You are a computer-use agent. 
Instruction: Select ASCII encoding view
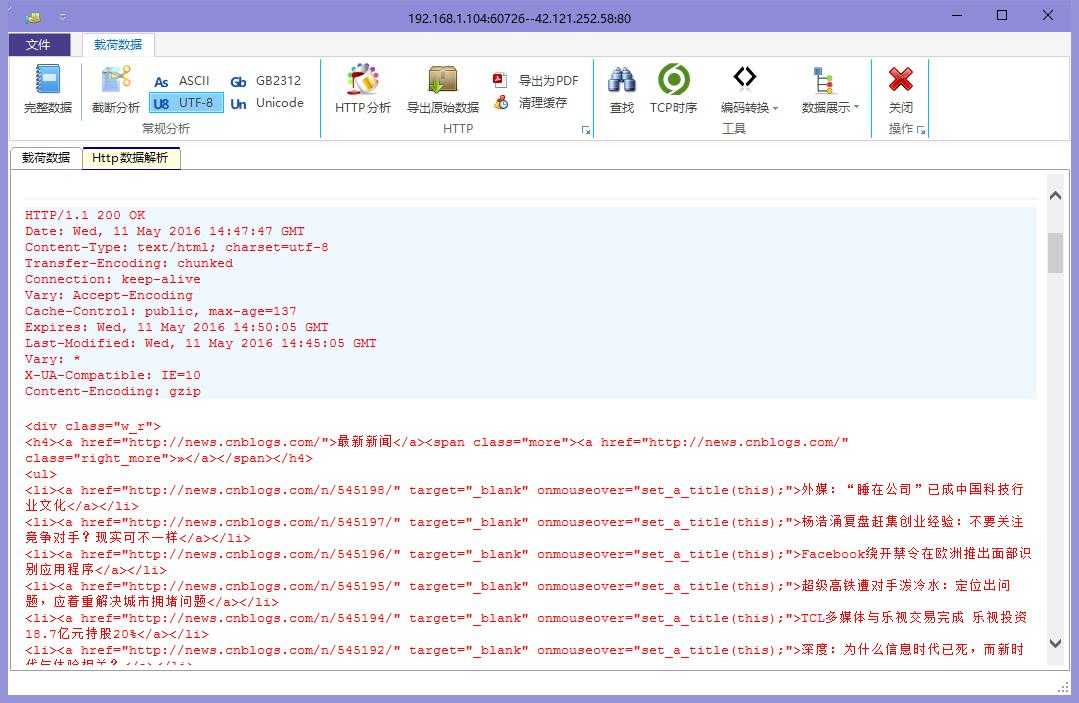pos(182,81)
